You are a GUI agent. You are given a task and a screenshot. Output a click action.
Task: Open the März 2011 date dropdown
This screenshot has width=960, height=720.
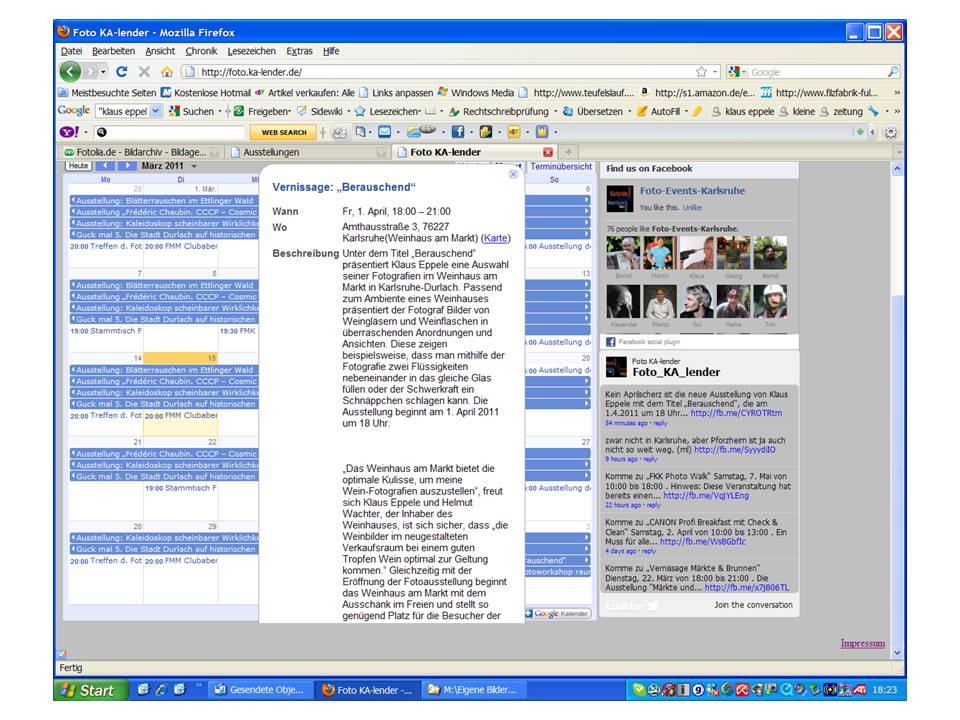tap(194, 166)
